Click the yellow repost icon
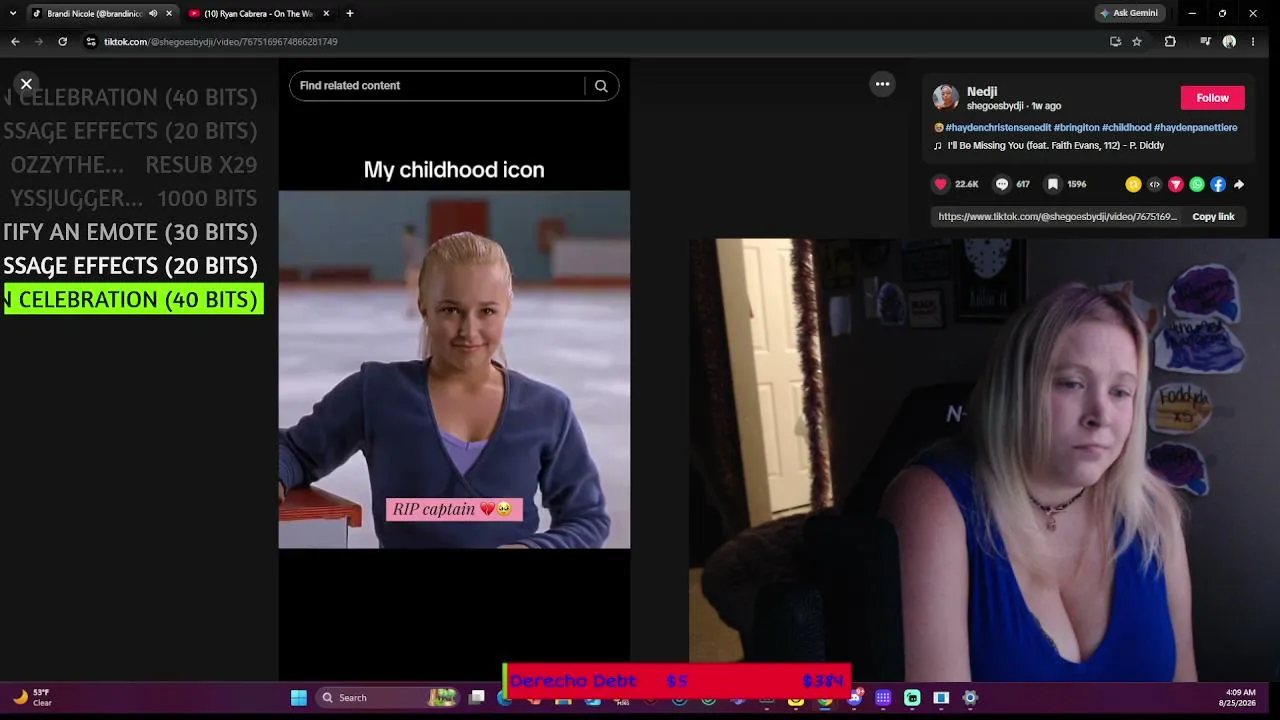The width and height of the screenshot is (1280, 720). point(1133,184)
